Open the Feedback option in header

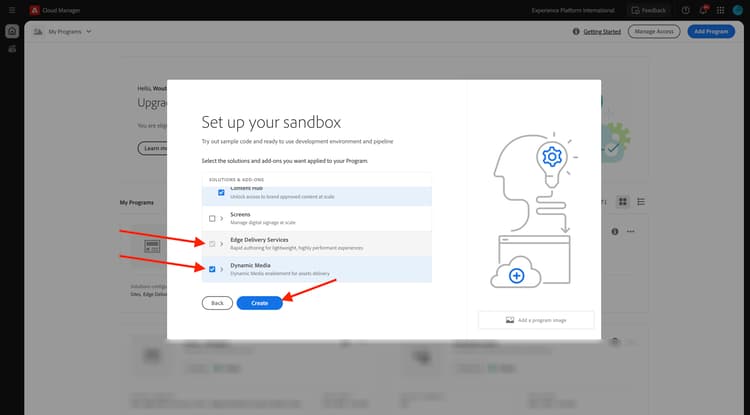649,10
